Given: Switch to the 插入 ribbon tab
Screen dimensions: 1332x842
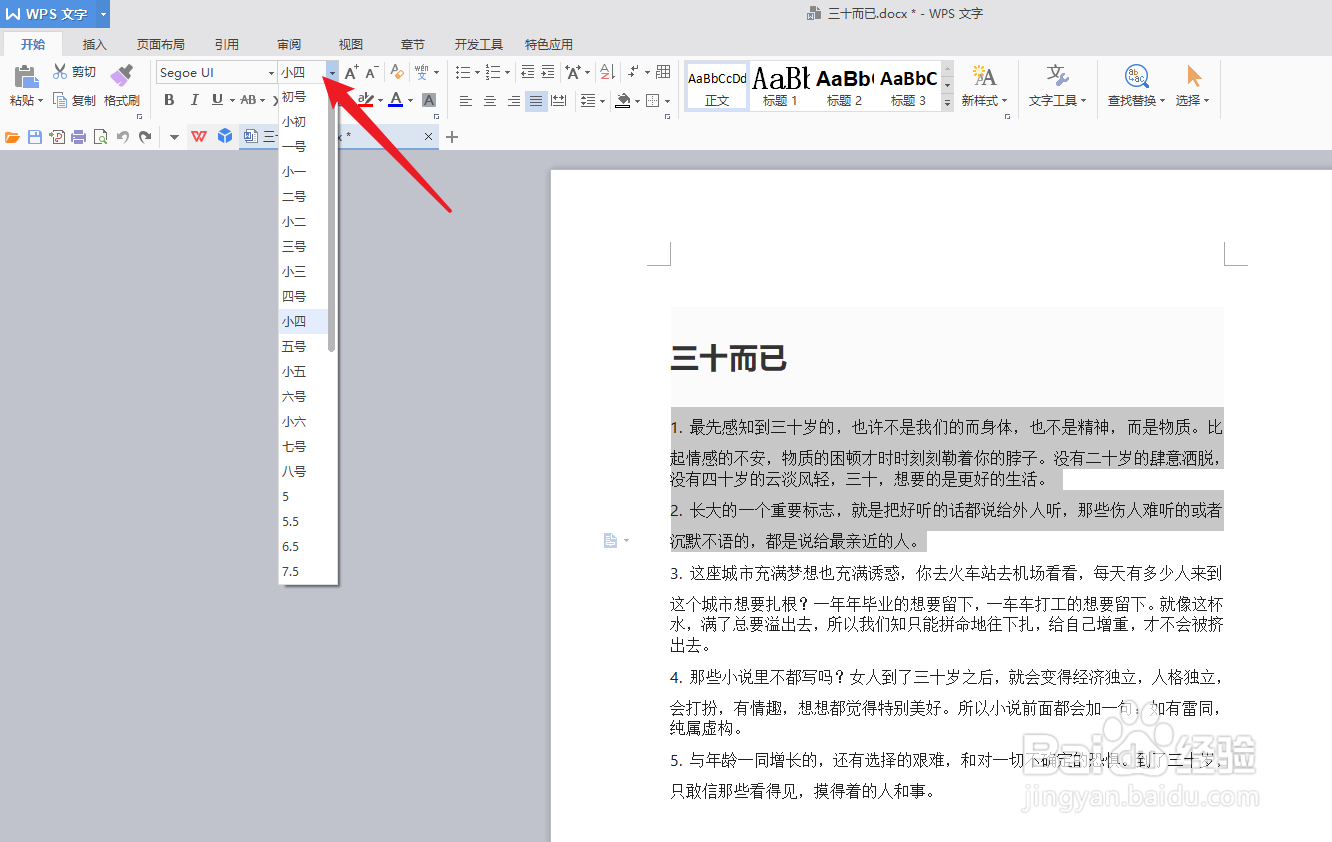Looking at the screenshot, I should click(94, 44).
